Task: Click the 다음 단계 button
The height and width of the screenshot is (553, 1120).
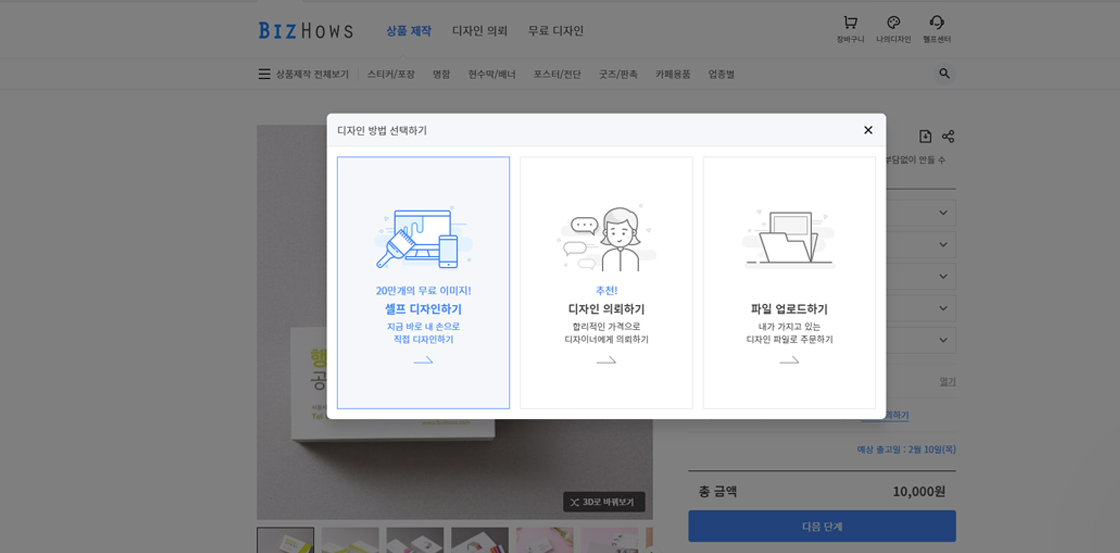Action: (x=822, y=526)
